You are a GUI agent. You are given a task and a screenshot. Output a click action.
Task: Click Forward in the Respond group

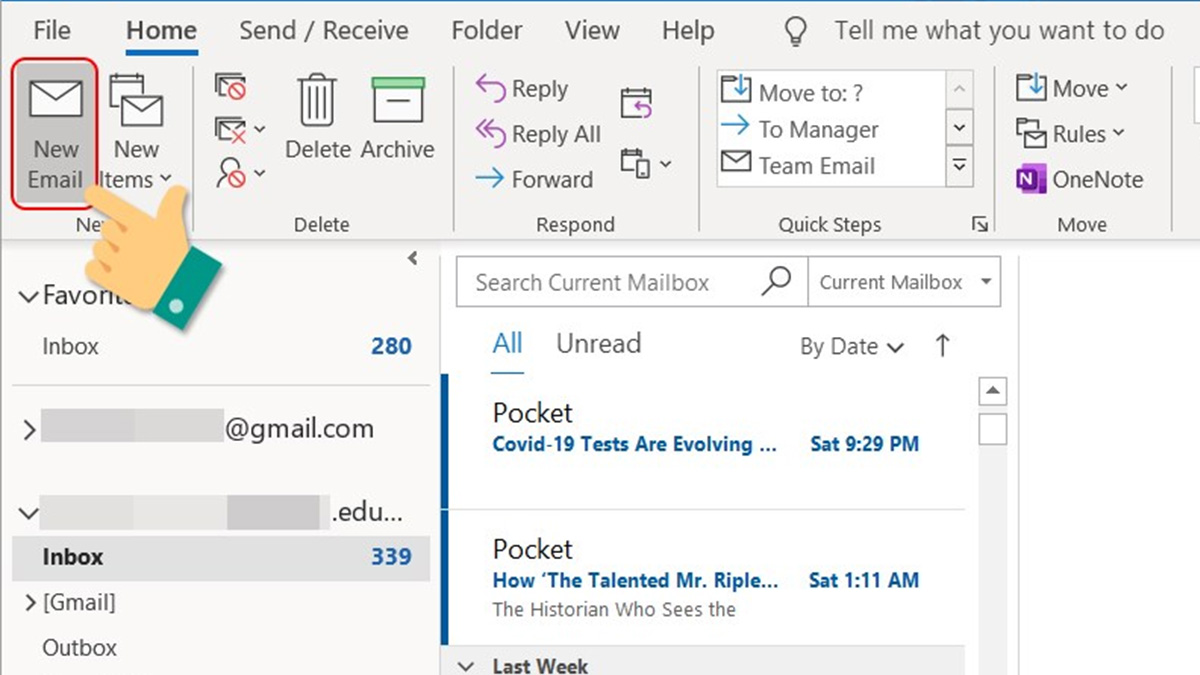click(534, 179)
